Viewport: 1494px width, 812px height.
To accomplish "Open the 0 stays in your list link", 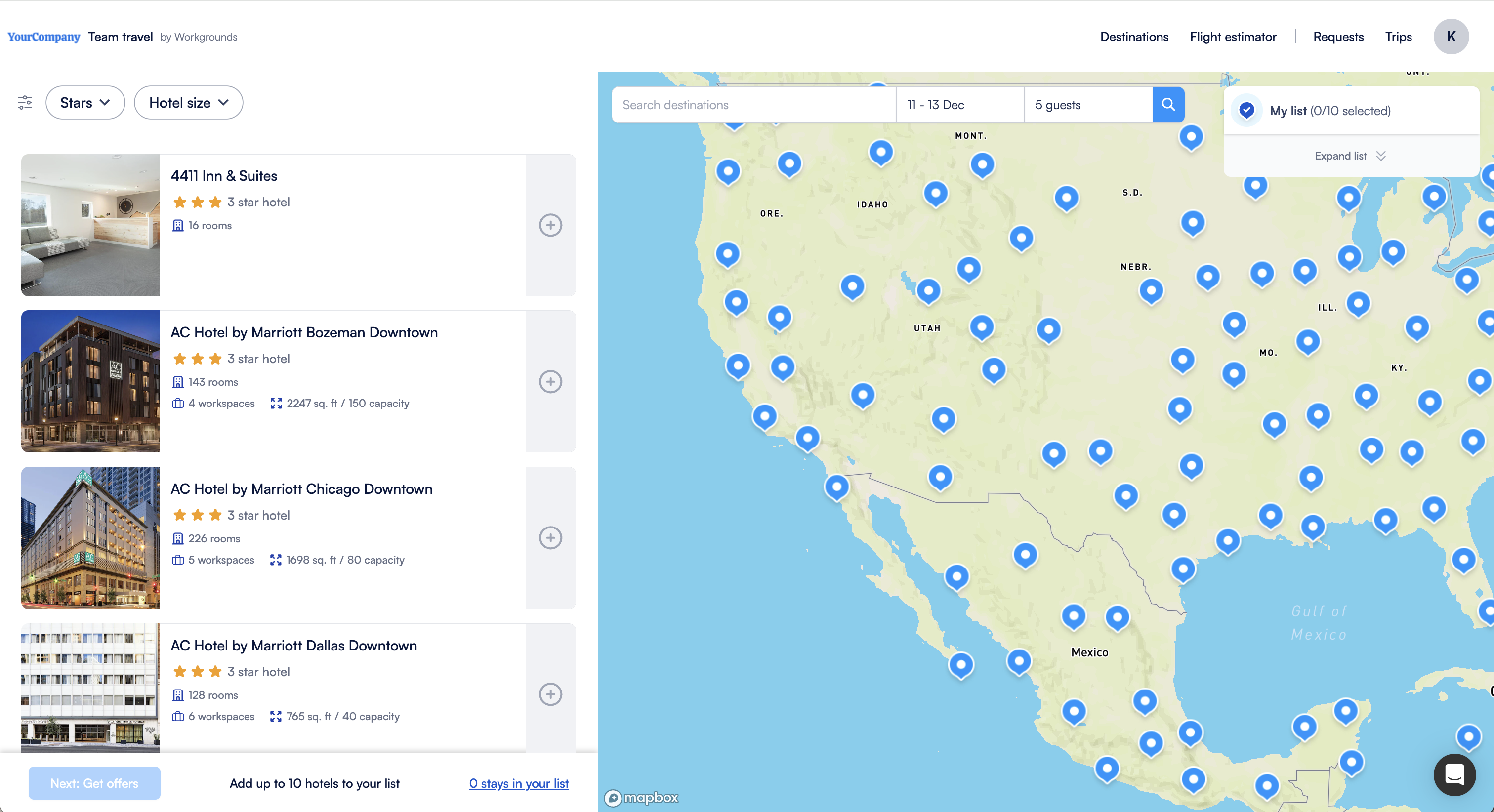I will point(518,783).
